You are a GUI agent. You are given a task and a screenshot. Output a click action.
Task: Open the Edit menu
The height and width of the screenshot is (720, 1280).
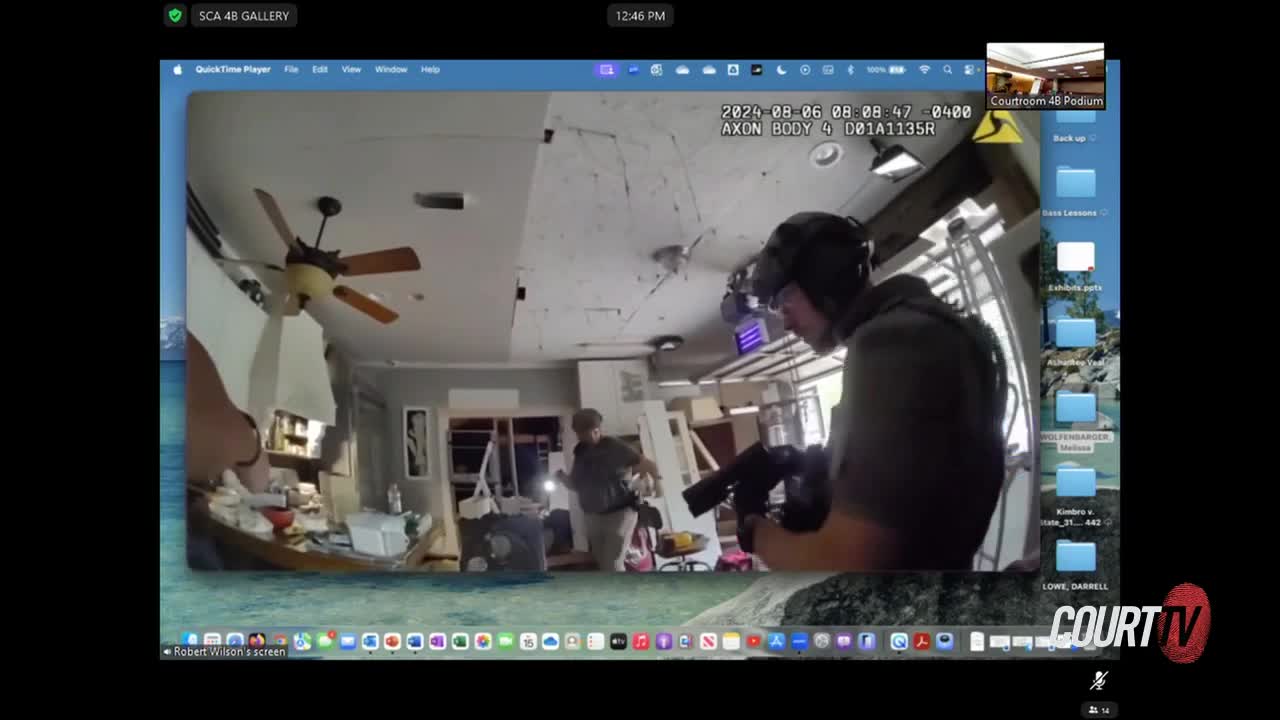[x=320, y=70]
